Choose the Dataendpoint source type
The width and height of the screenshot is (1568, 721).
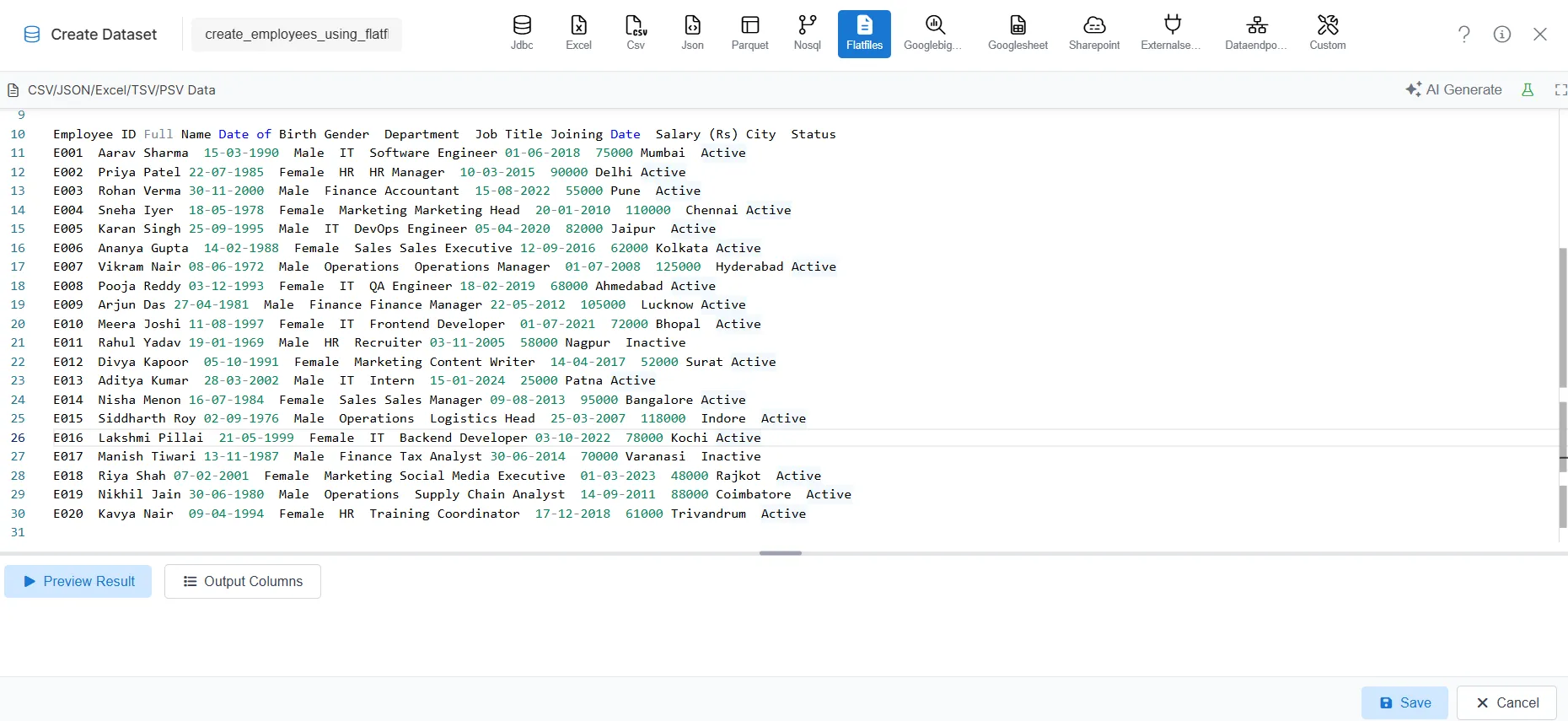pyautogui.click(x=1256, y=34)
